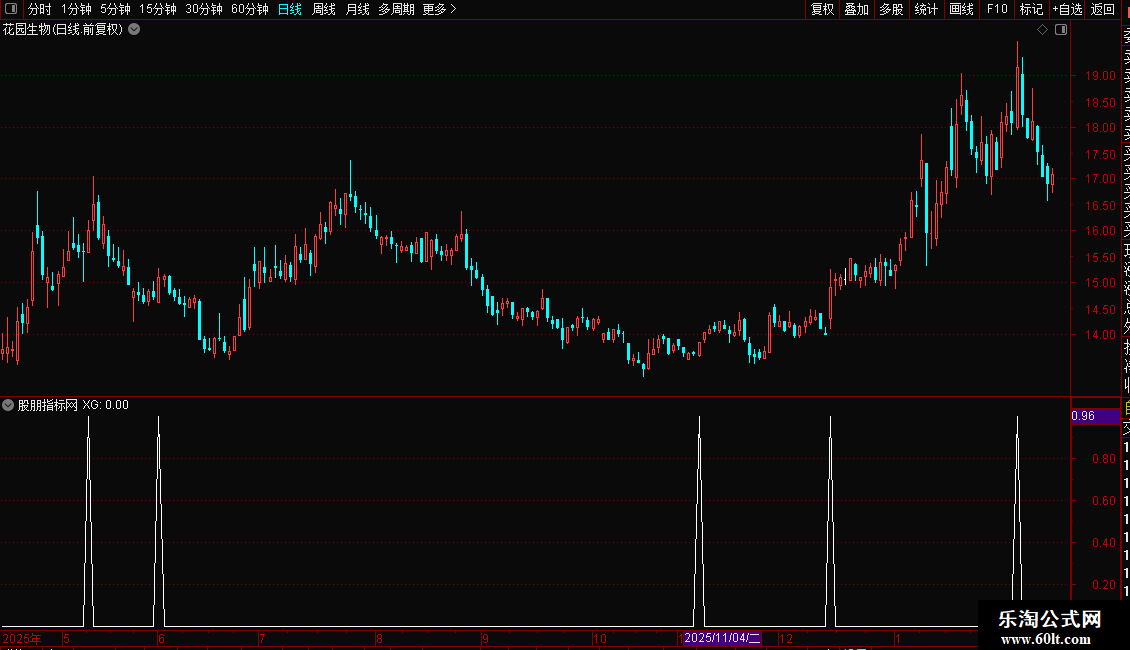Click the 16.00 price axis label
The height and width of the screenshot is (650, 1130).
[x=1100, y=231]
